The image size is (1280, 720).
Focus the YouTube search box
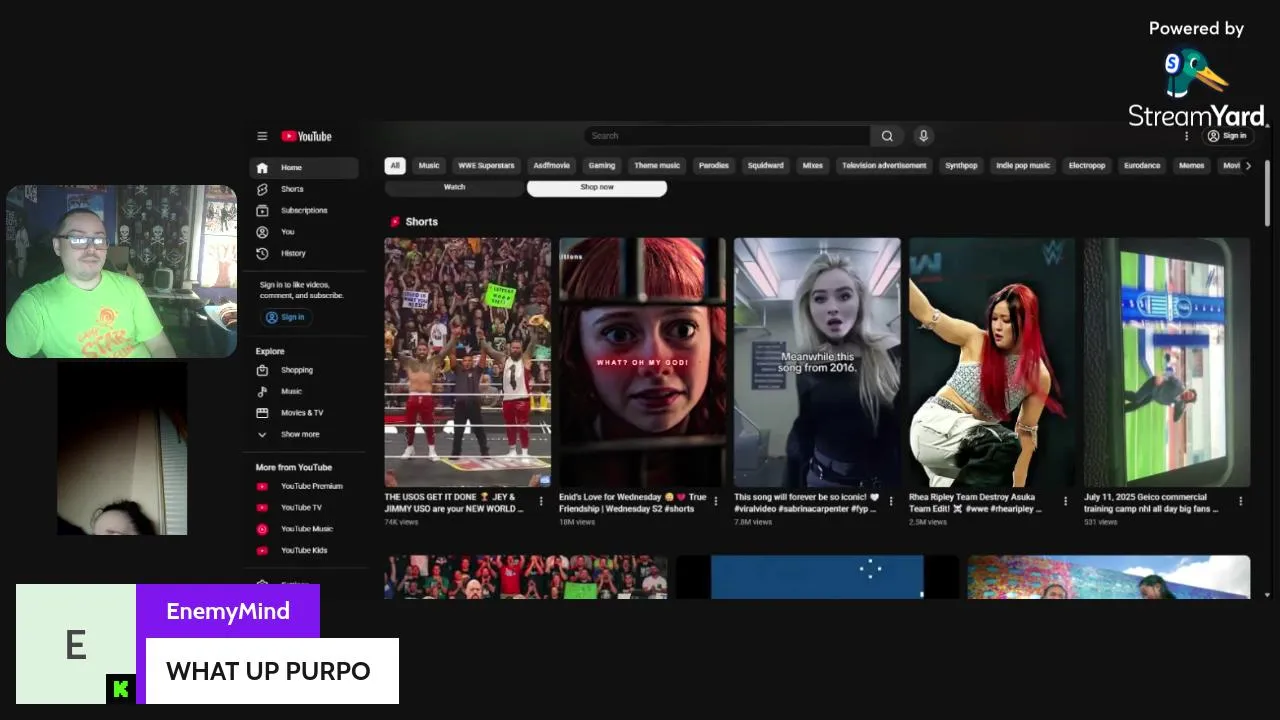tap(727, 136)
